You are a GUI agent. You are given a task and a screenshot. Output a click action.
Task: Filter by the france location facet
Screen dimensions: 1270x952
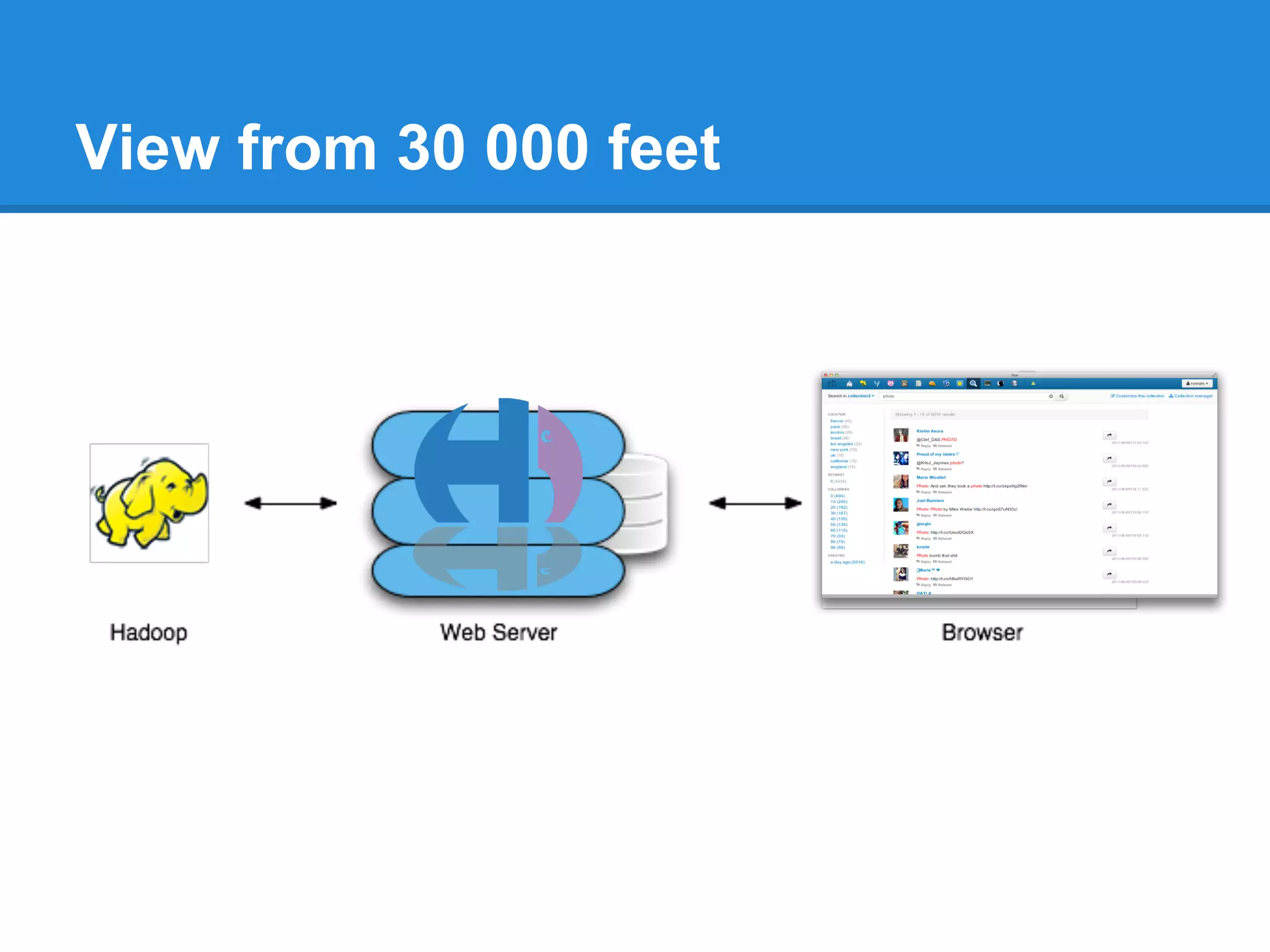837,421
